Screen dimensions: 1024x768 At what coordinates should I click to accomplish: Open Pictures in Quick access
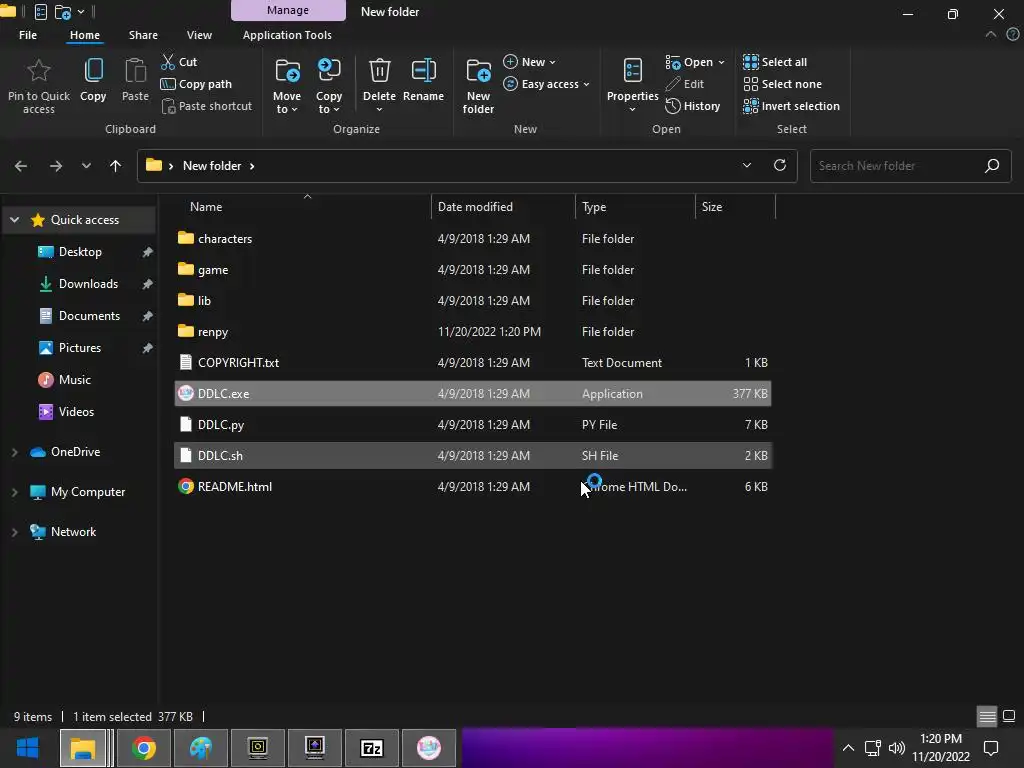[80, 348]
